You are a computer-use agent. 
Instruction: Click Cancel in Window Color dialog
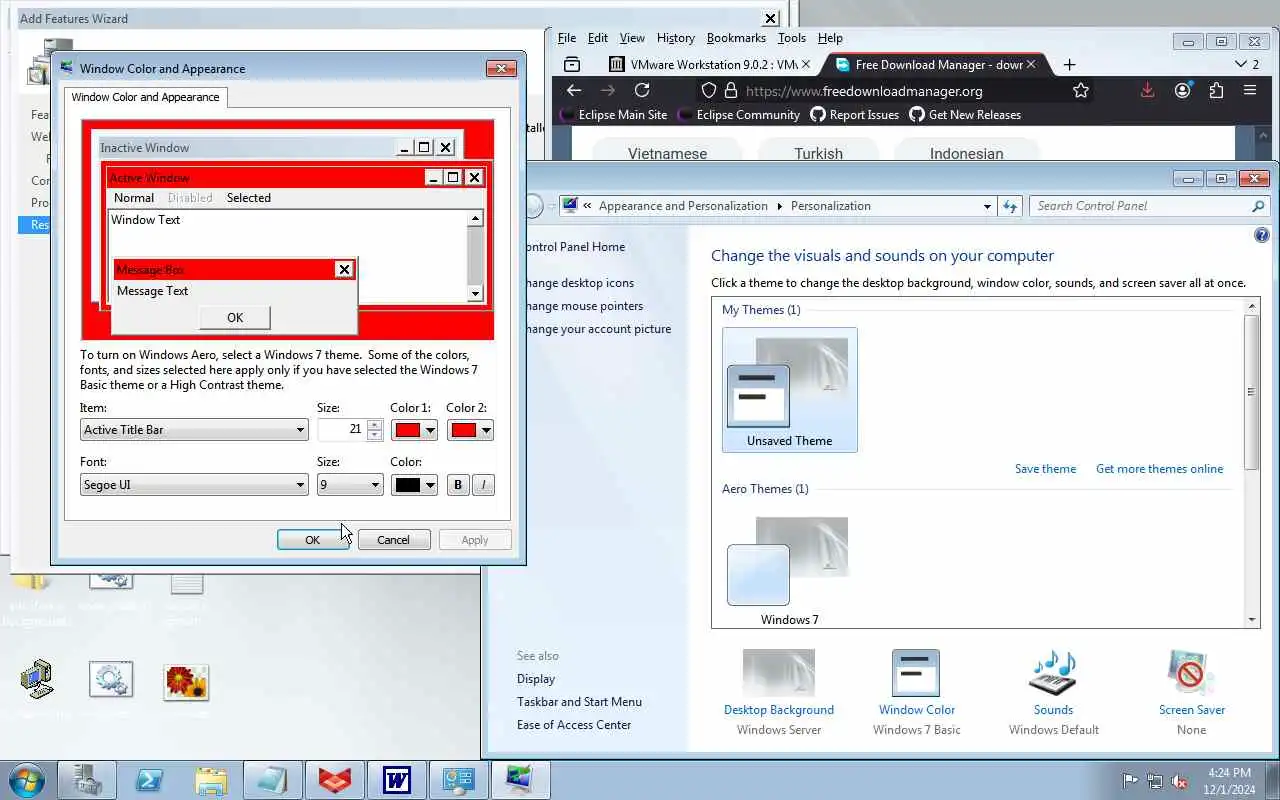click(393, 540)
